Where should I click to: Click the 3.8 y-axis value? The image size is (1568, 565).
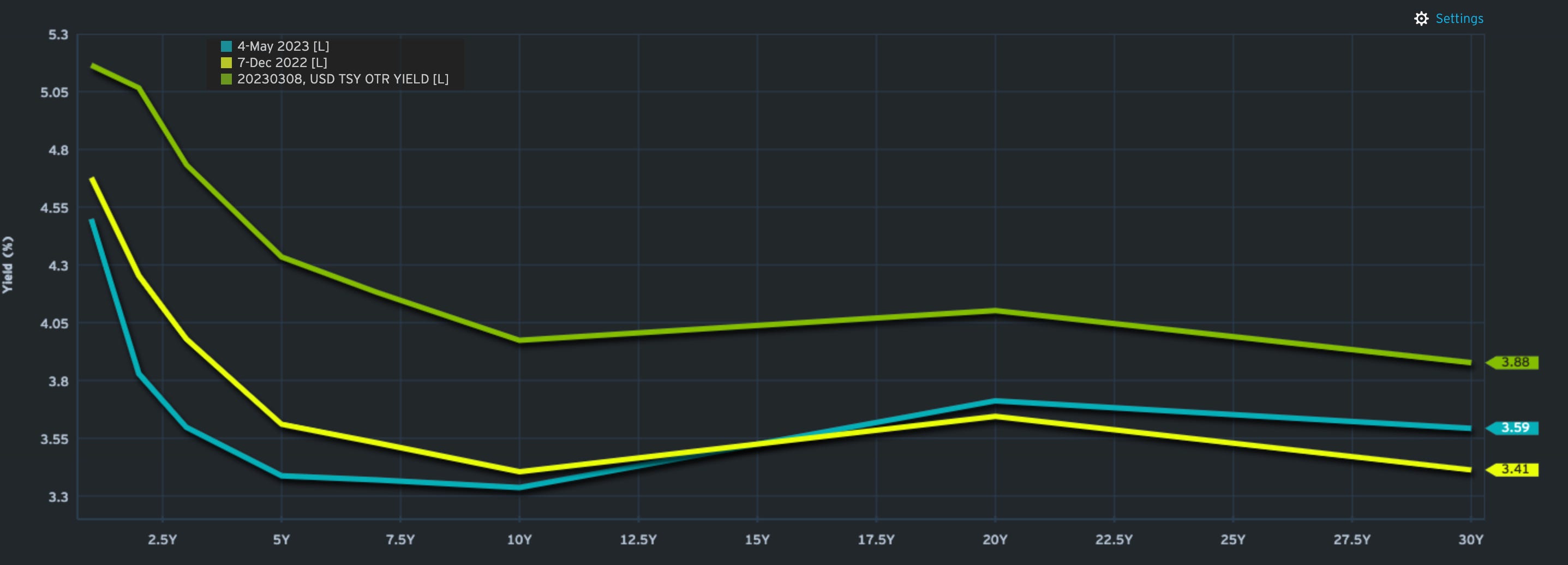coord(58,381)
